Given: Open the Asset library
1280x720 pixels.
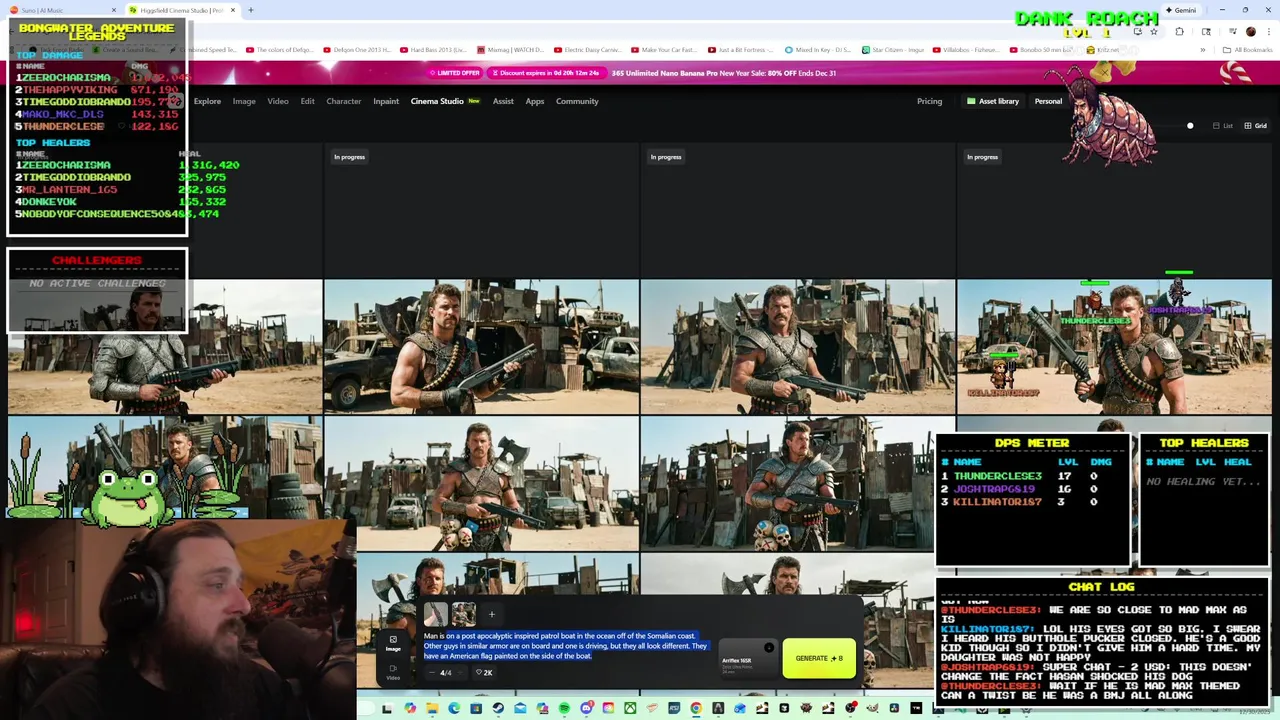Looking at the screenshot, I should click(992, 101).
